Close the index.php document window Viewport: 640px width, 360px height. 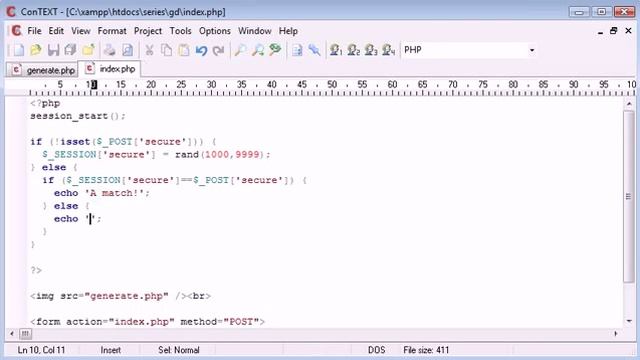628,31
